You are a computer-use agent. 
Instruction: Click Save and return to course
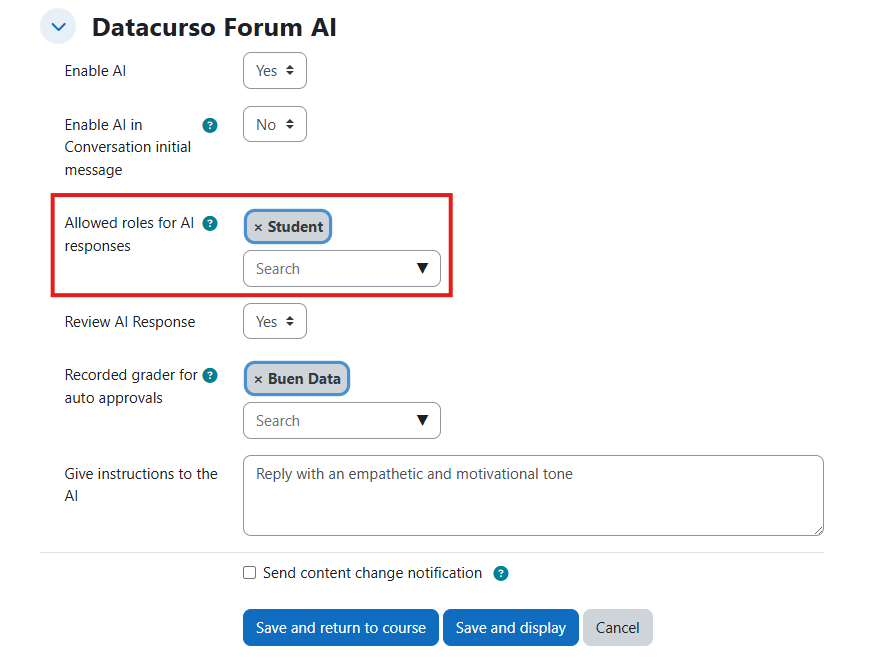340,628
